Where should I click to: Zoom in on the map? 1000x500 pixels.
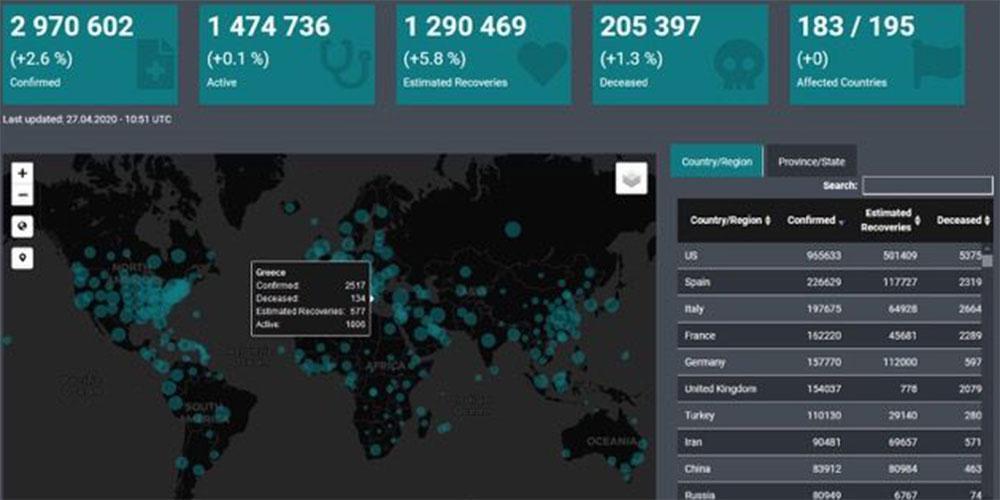coord(23,173)
